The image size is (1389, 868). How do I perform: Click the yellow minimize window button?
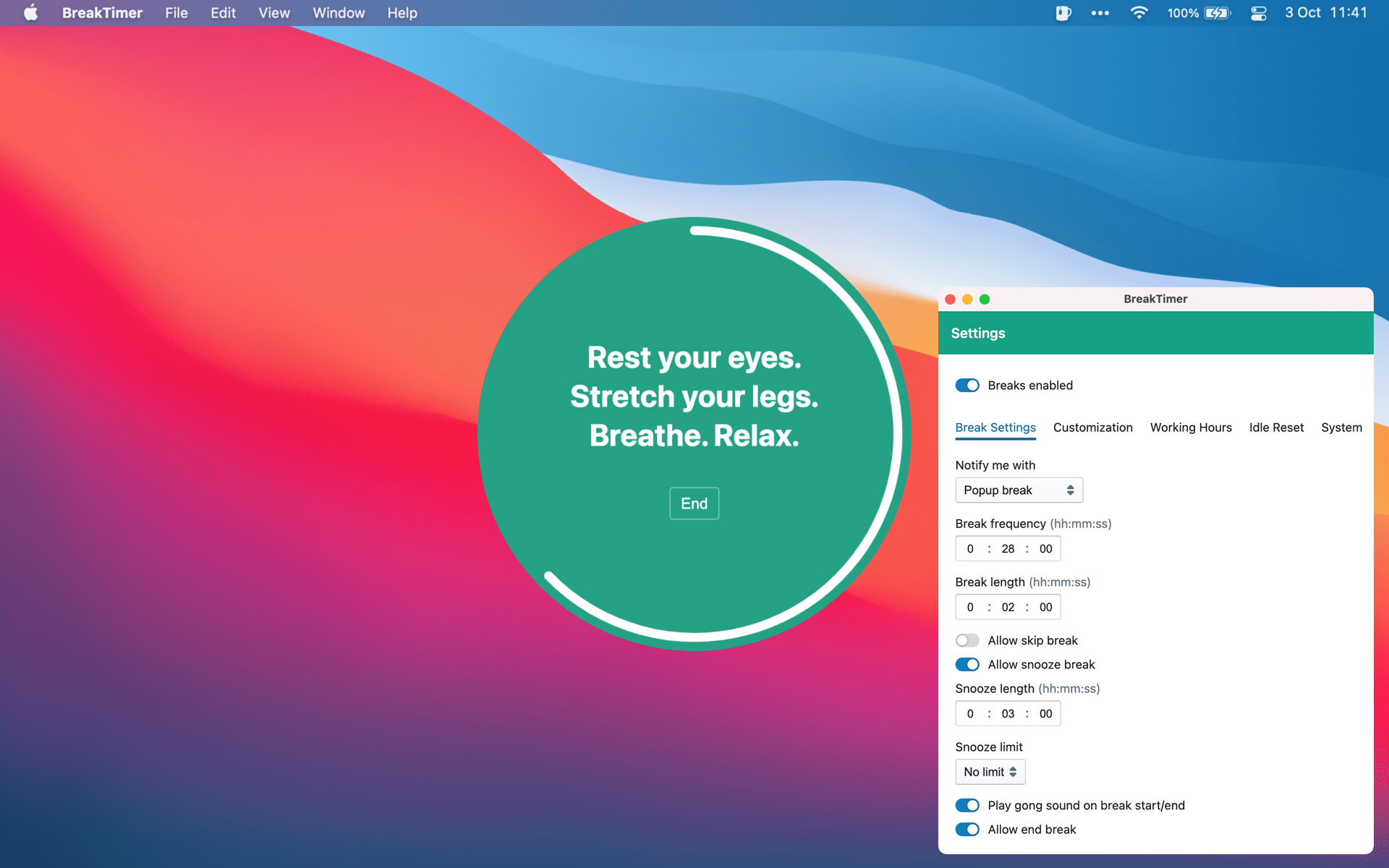click(967, 299)
